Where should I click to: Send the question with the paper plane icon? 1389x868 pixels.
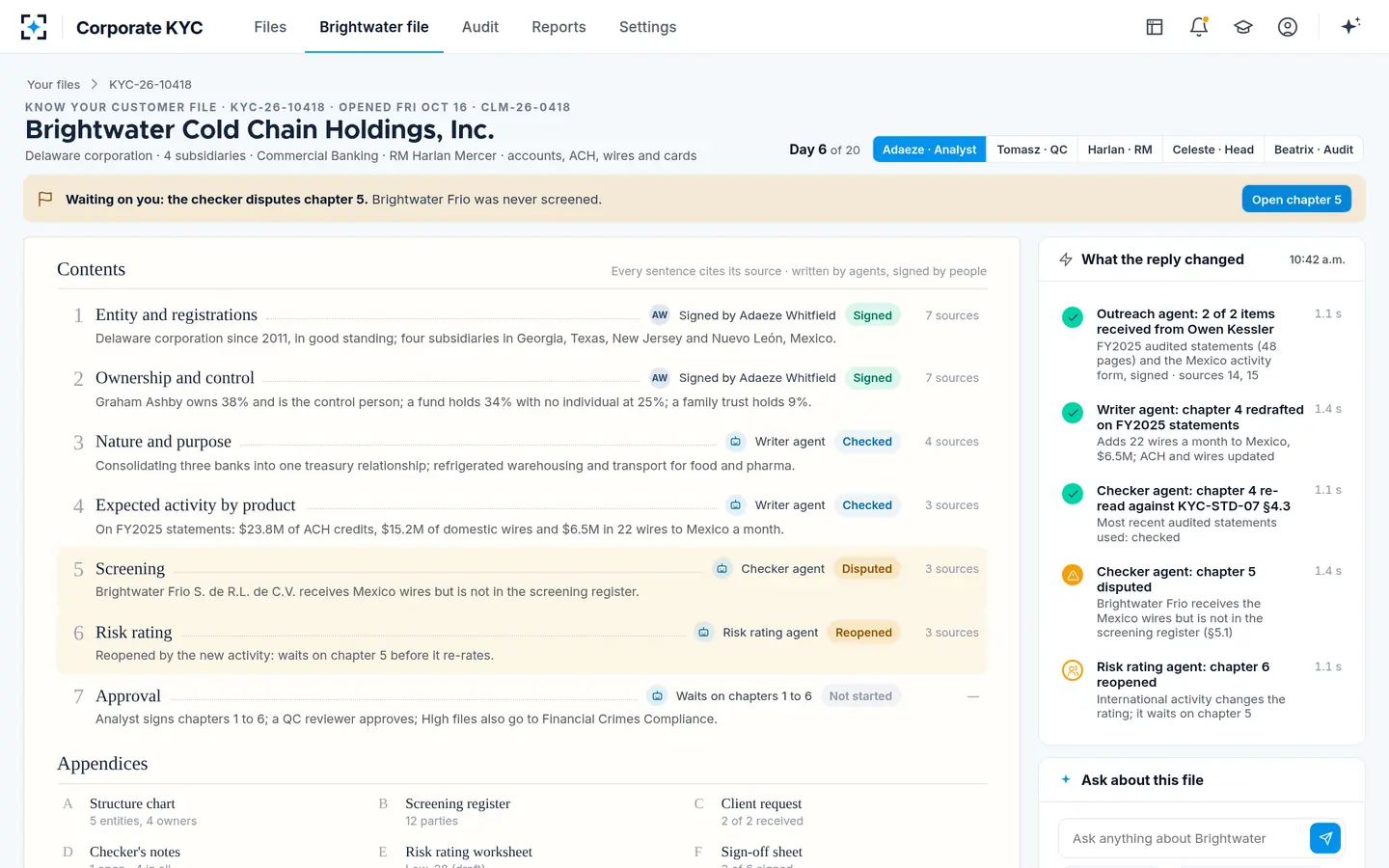click(x=1325, y=838)
